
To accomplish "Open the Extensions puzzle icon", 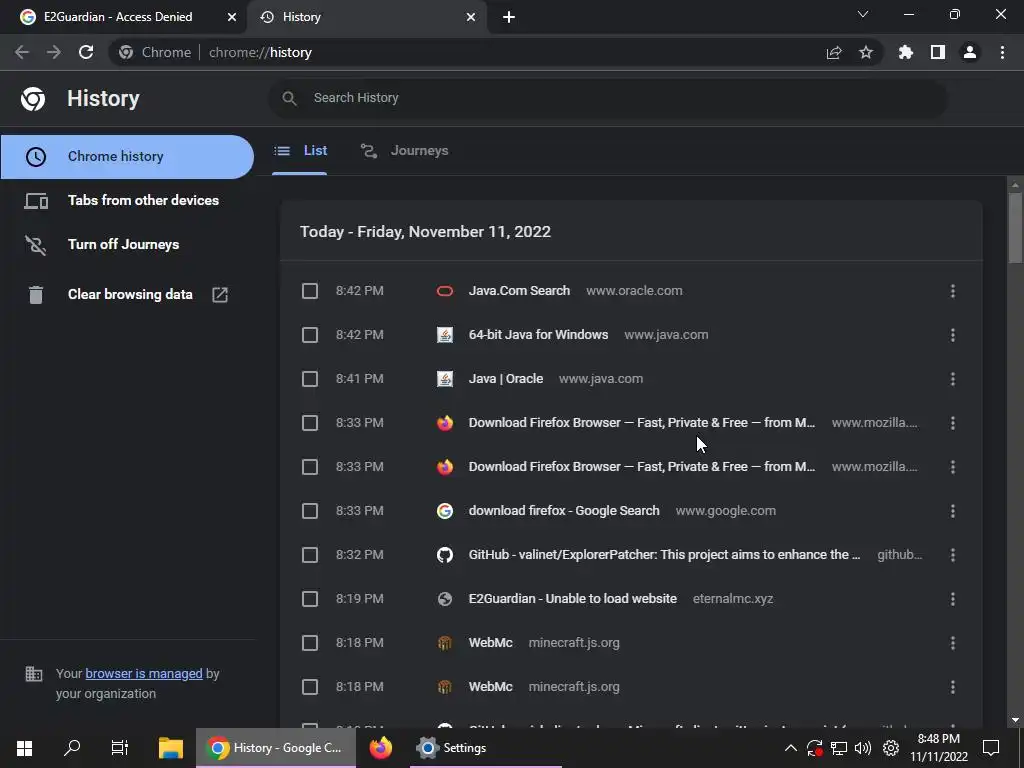I will tap(906, 52).
